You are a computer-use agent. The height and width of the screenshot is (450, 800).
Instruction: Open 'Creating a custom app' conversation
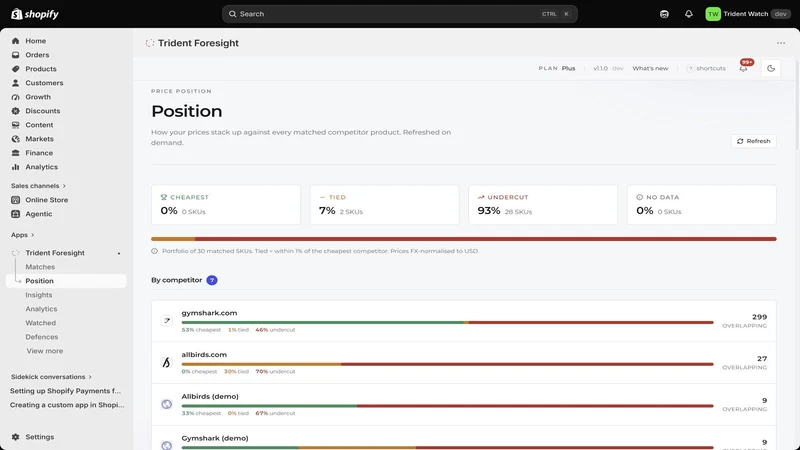(67, 405)
